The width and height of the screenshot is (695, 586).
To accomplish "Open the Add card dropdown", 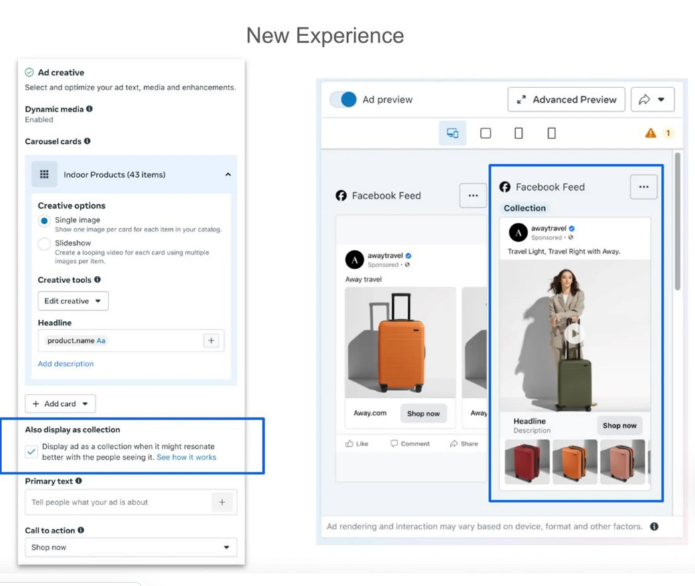I will pos(60,404).
